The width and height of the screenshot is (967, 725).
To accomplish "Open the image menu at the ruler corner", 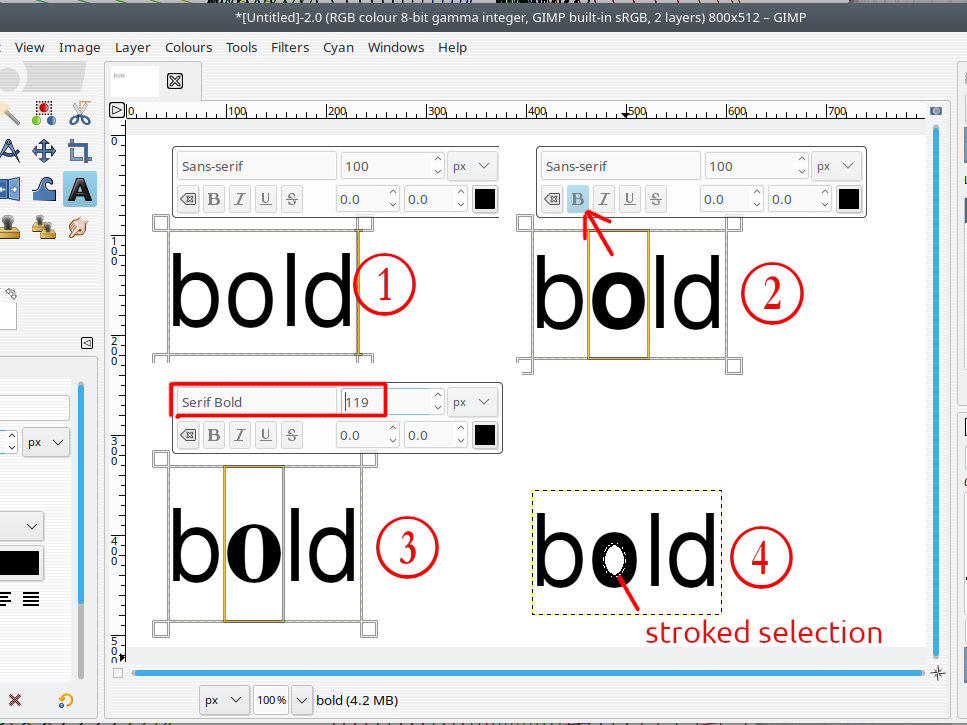I will pyautogui.click(x=117, y=110).
